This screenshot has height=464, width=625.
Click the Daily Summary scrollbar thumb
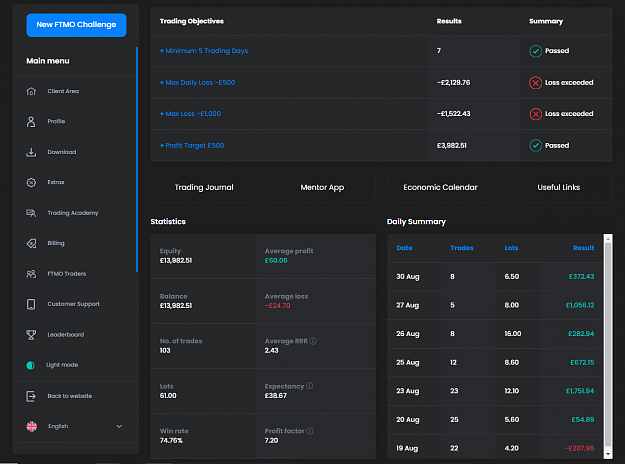pos(608,344)
